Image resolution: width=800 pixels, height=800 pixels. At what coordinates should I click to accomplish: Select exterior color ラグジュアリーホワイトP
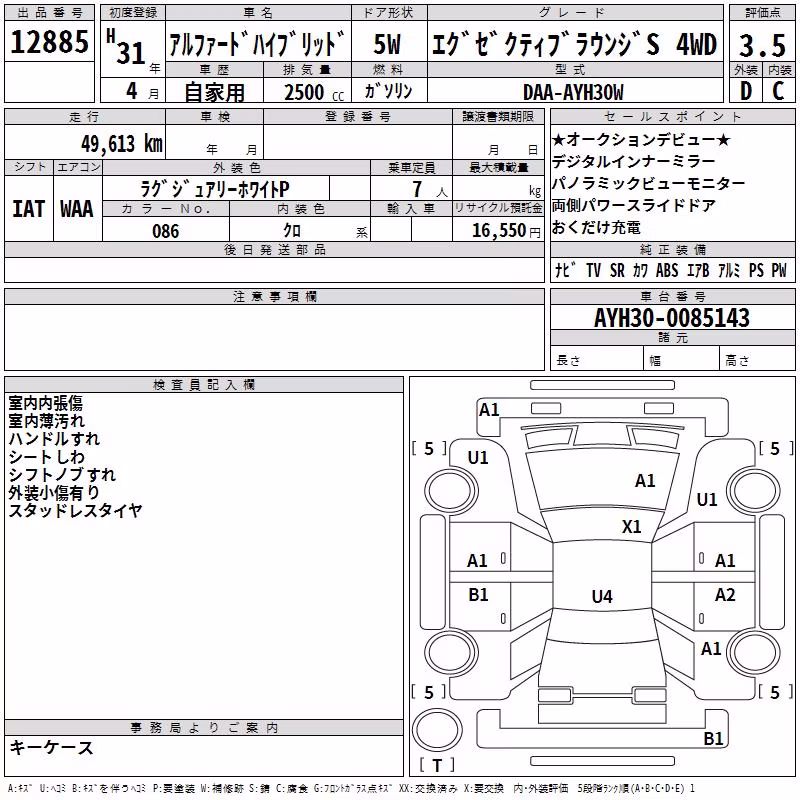click(215, 189)
